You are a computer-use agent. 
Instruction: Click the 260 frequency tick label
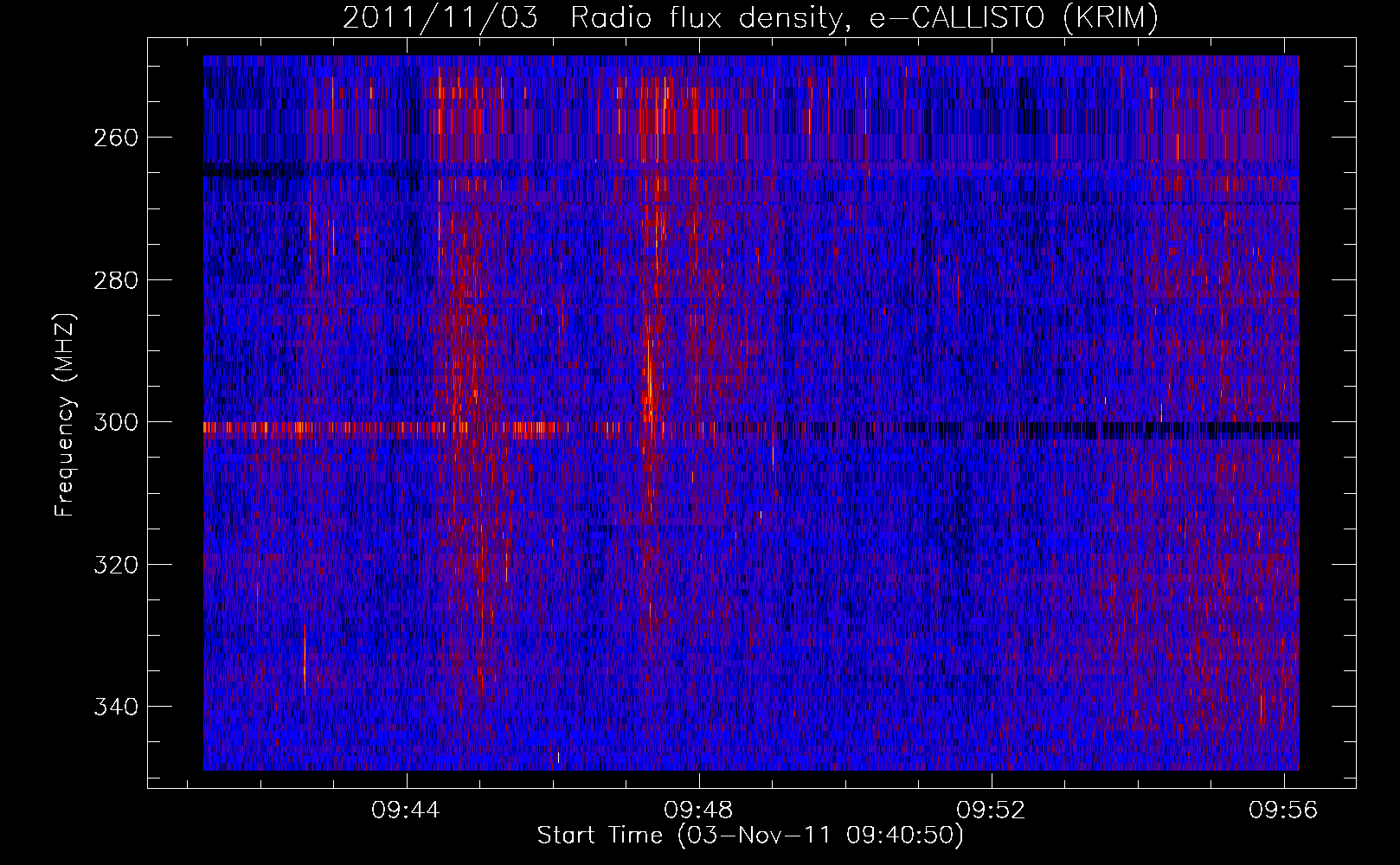[x=116, y=138]
